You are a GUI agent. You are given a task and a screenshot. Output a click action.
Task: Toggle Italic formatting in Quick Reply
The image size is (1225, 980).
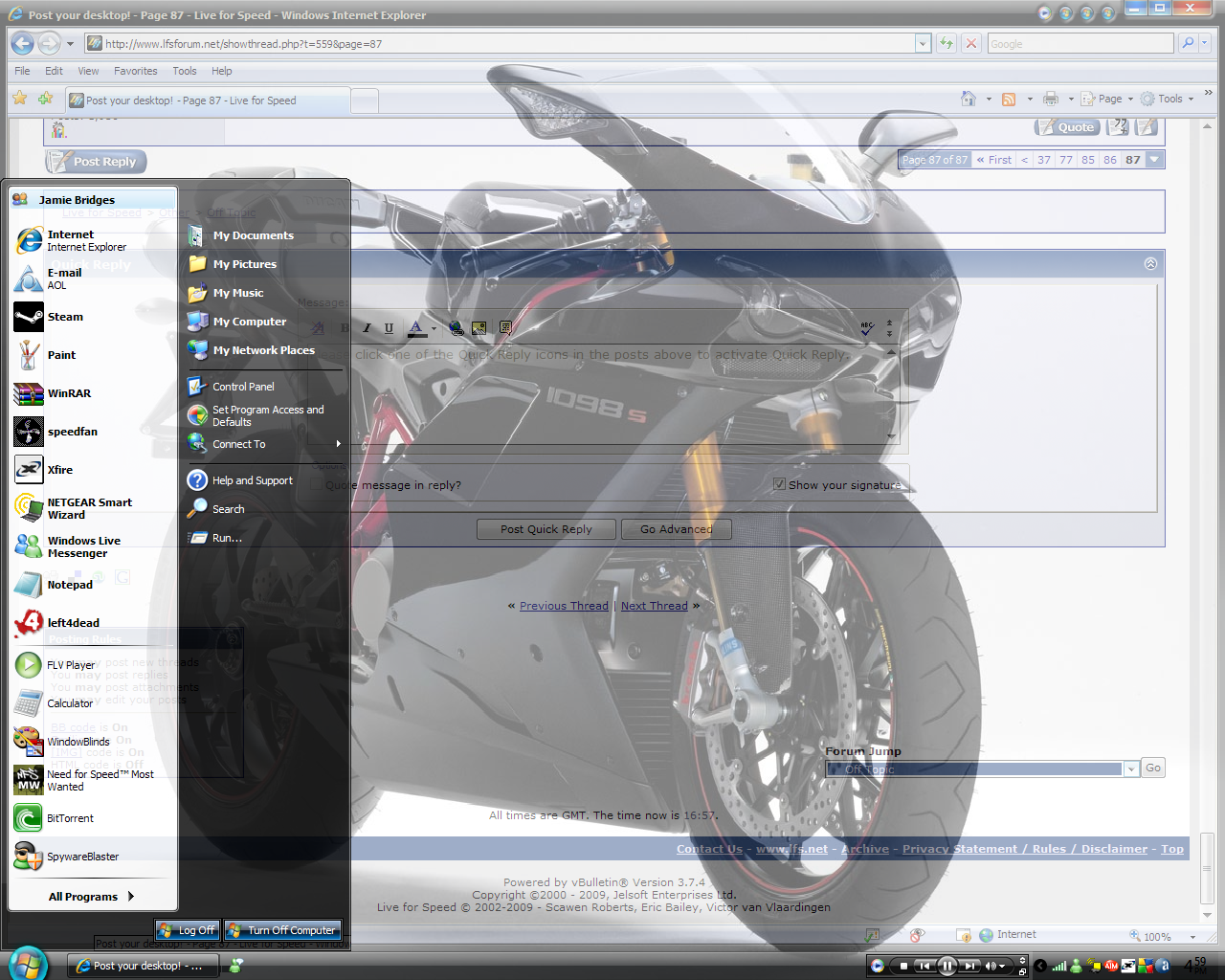coord(367,328)
